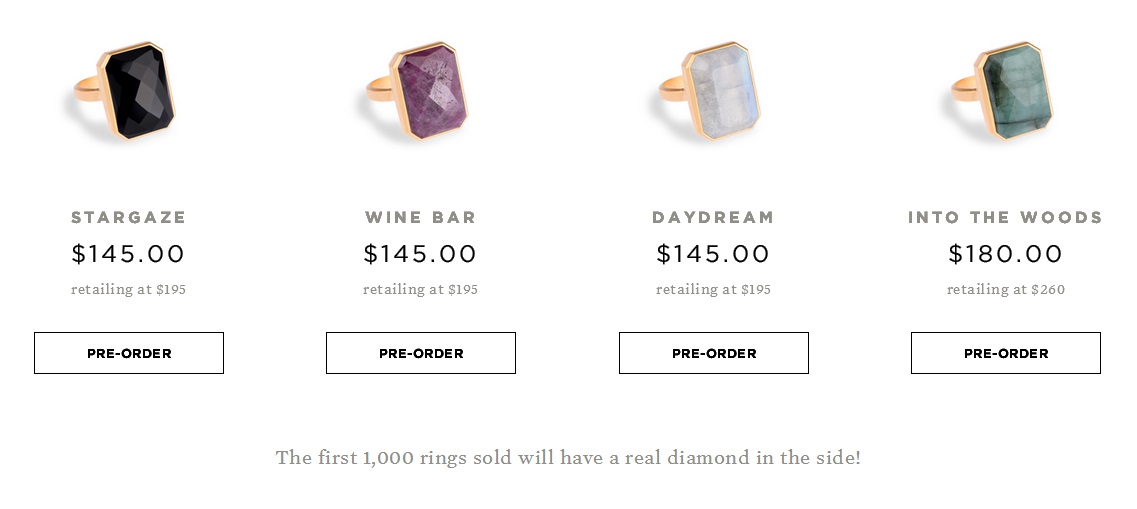1137x509 pixels.
Task: Click the Wine Bar $145.00 price
Action: point(421,254)
